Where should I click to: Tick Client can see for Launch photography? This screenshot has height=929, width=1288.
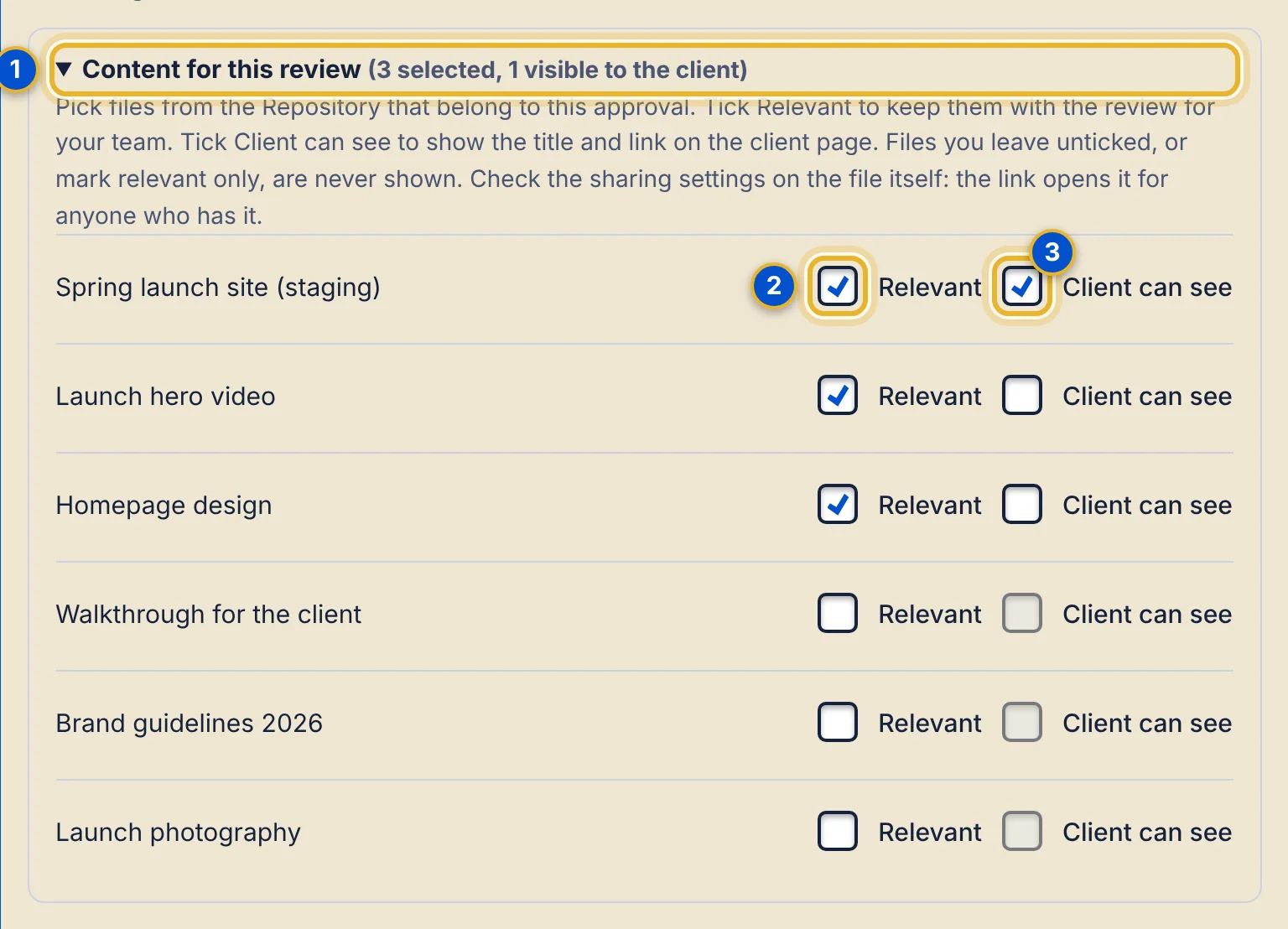pyautogui.click(x=1022, y=832)
